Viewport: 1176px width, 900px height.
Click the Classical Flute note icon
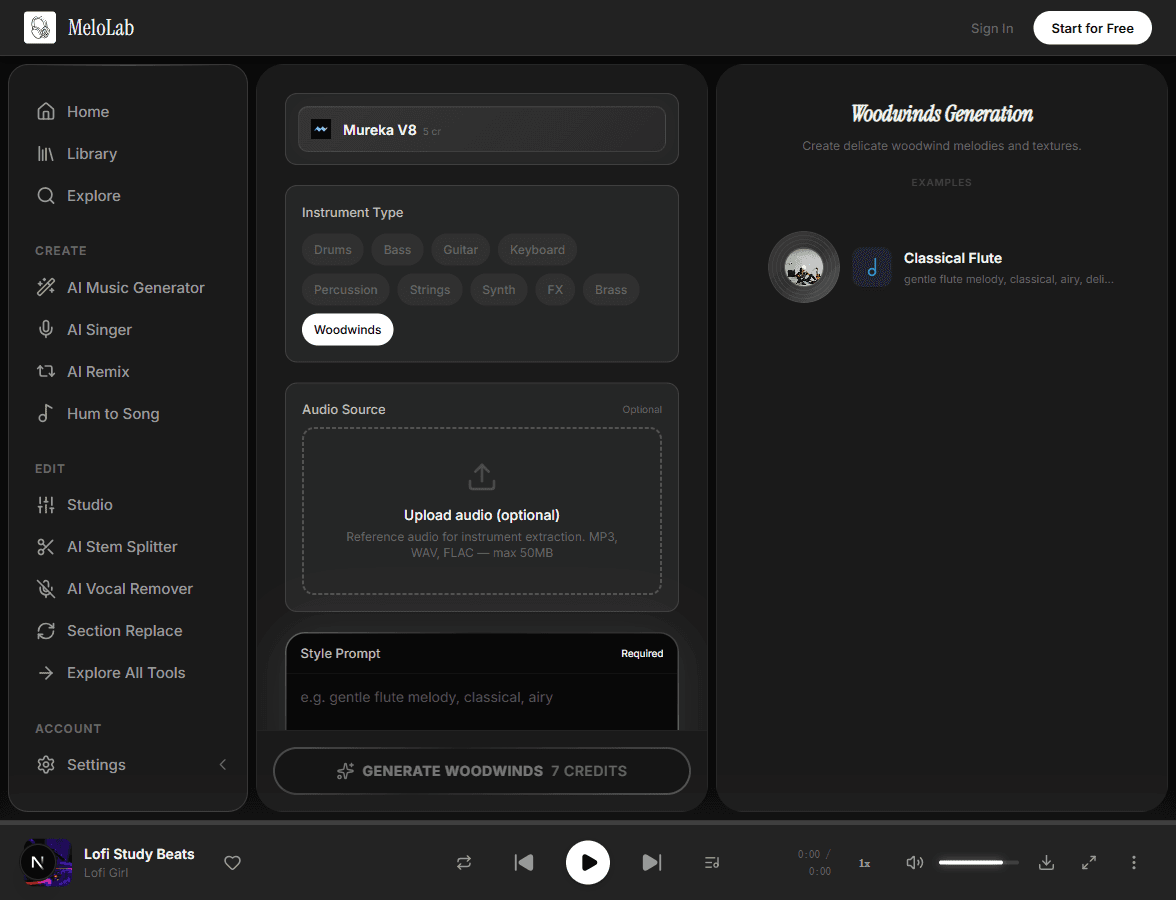click(x=872, y=267)
